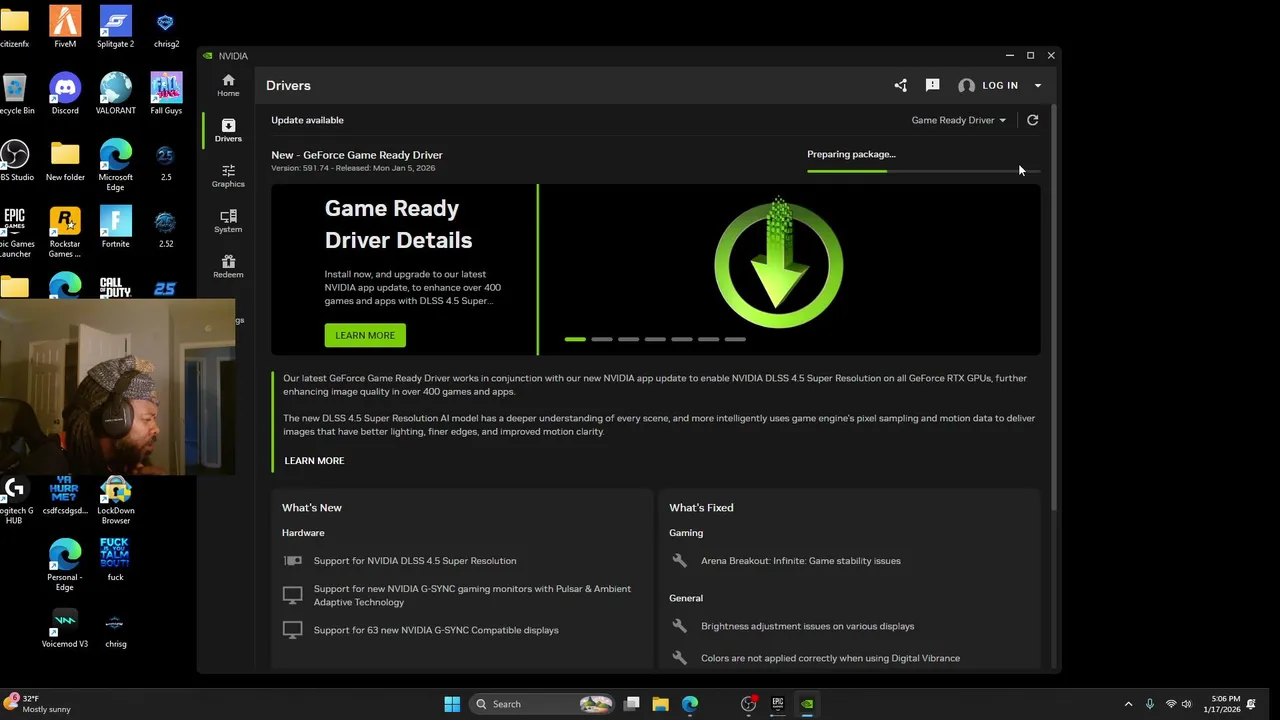Click 'Brightness adjustment issues on various displays' text
The height and width of the screenshot is (720, 1280).
(808, 626)
